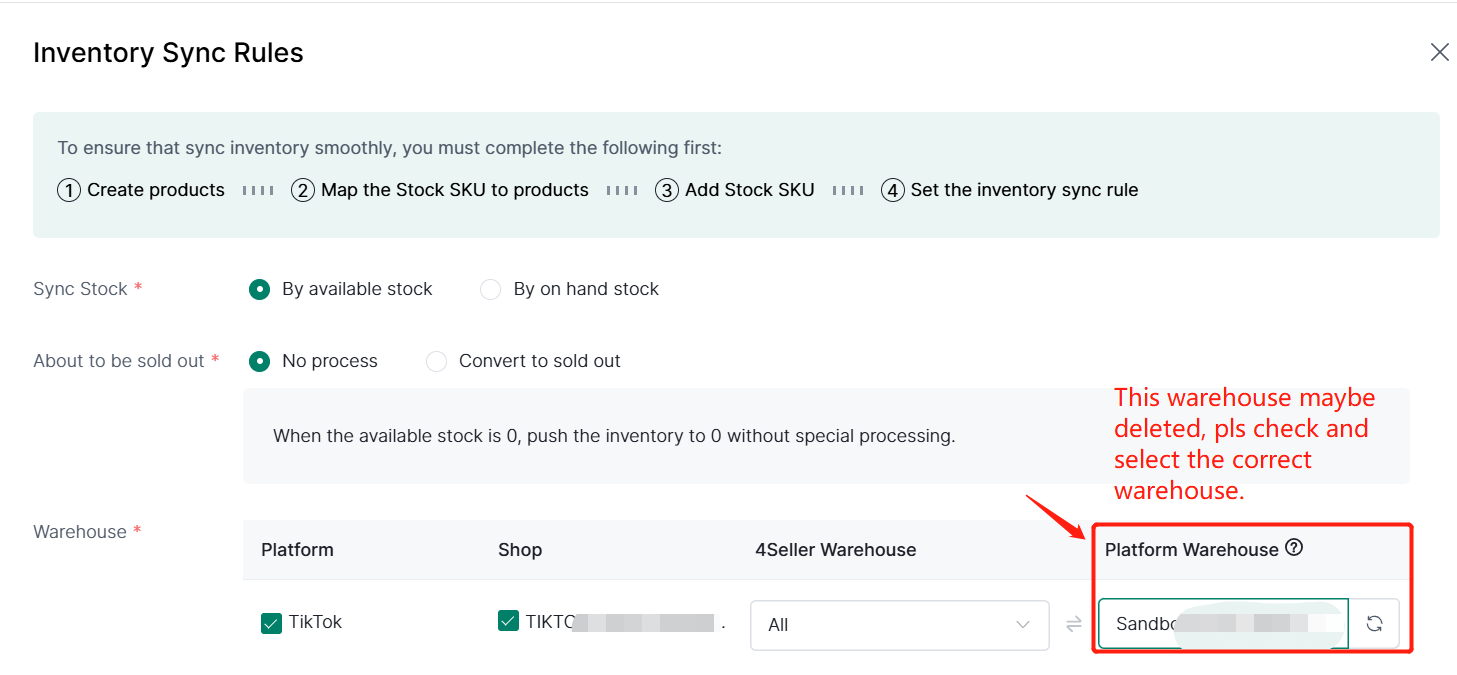
Task: Click the swap arrows between warehouse fields
Action: (x=1074, y=624)
